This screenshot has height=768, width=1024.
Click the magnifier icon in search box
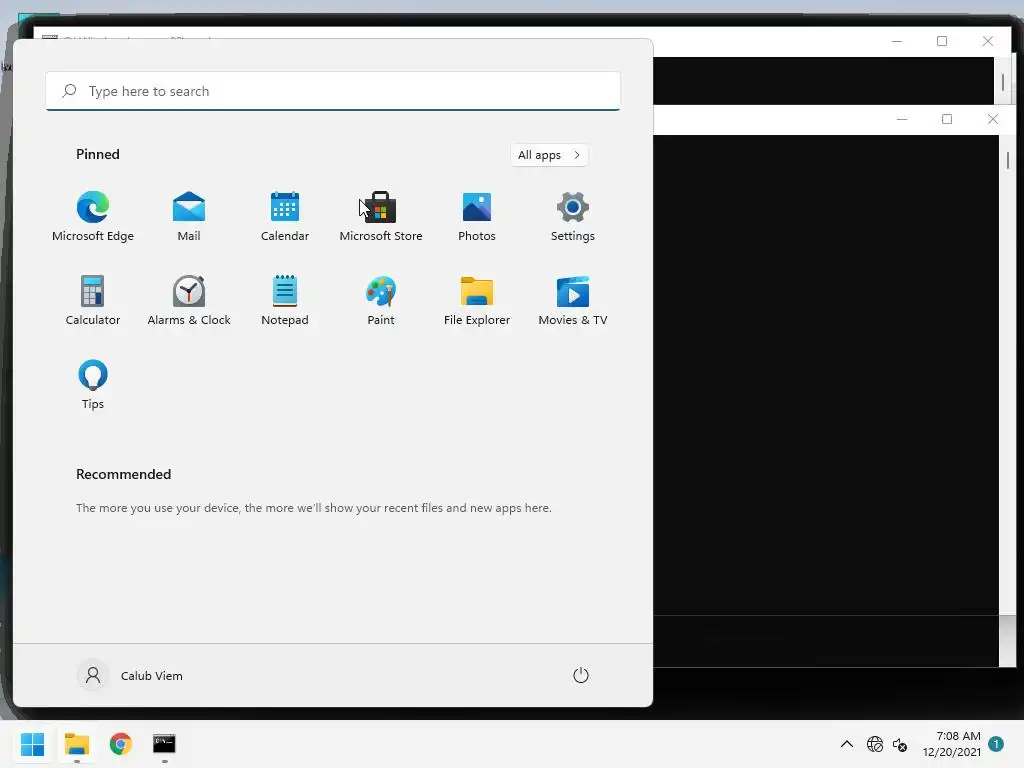pos(69,91)
